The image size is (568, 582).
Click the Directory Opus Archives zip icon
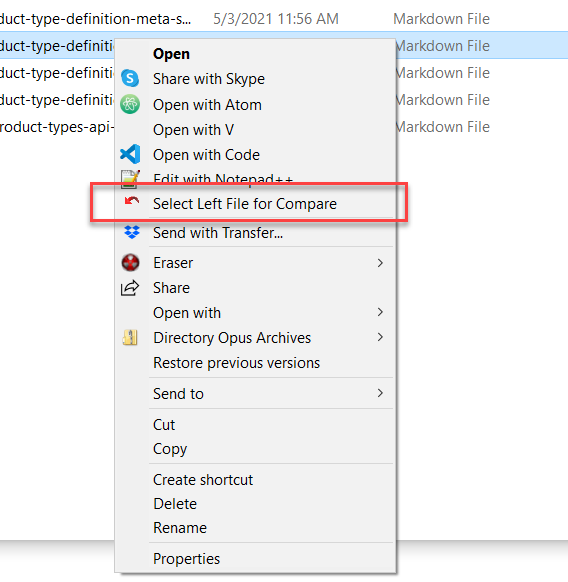[130, 337]
